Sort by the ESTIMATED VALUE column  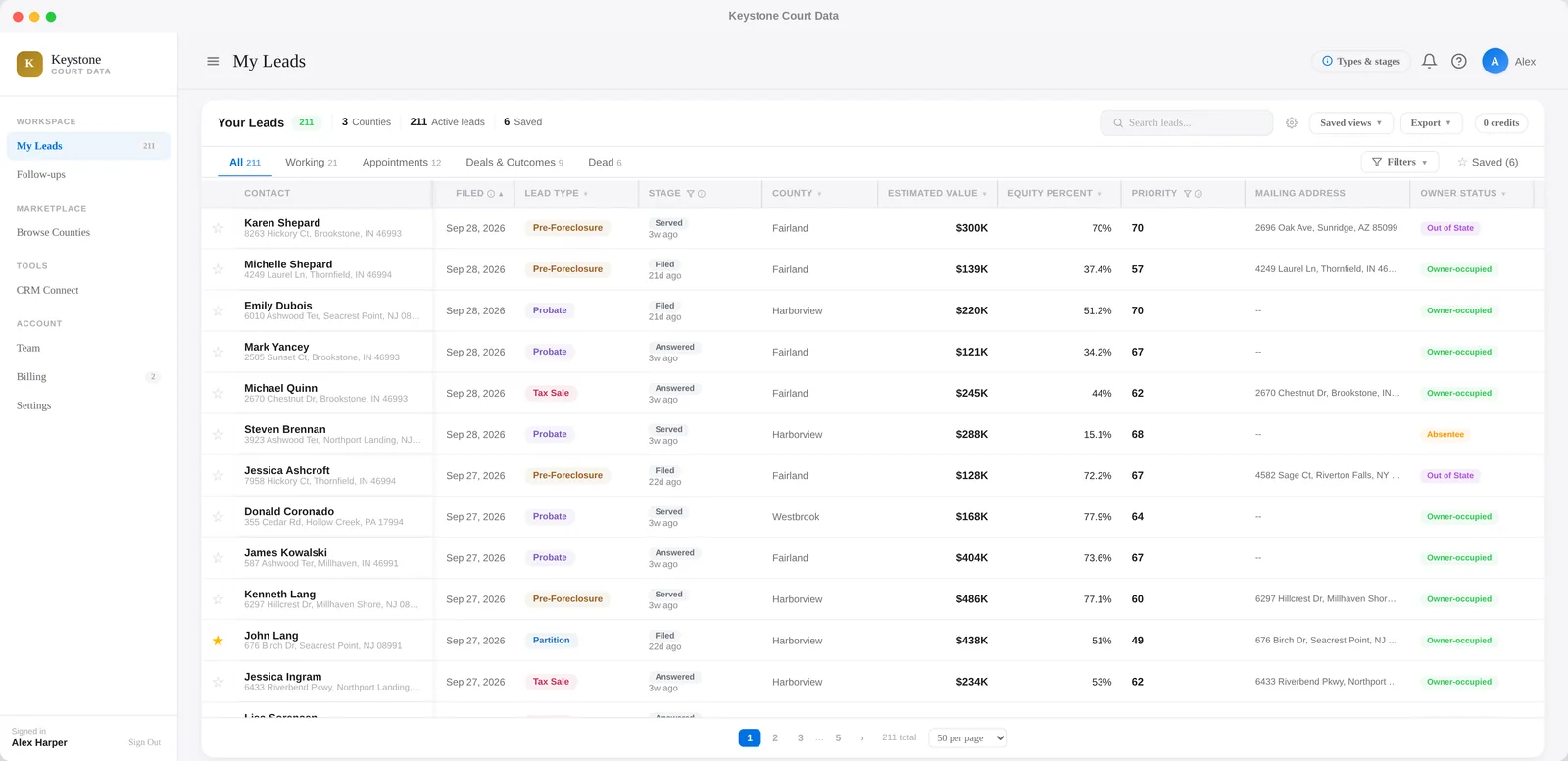937,194
